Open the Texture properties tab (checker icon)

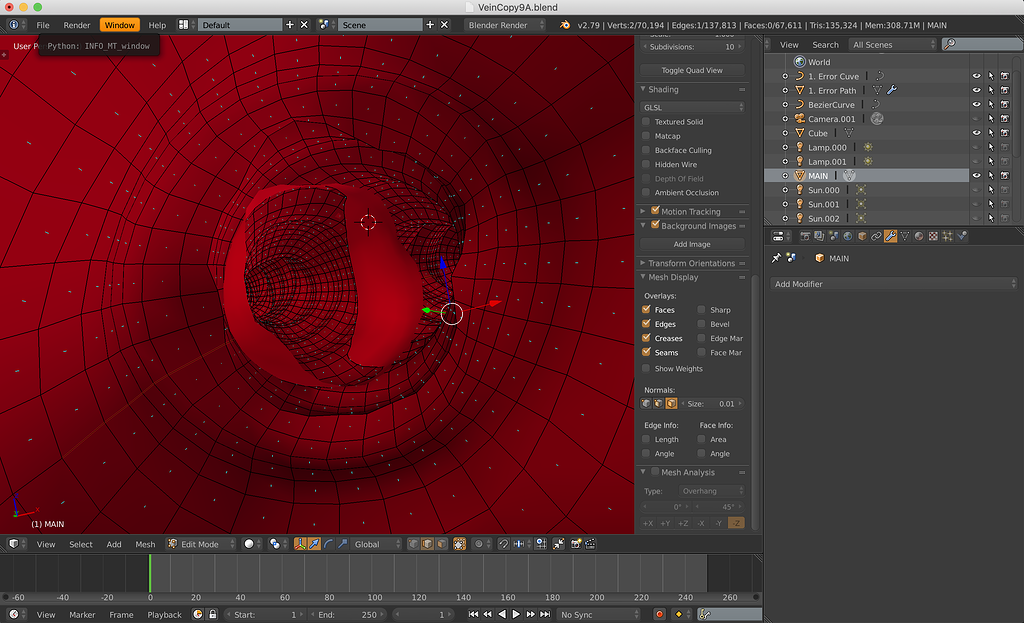[933, 236]
